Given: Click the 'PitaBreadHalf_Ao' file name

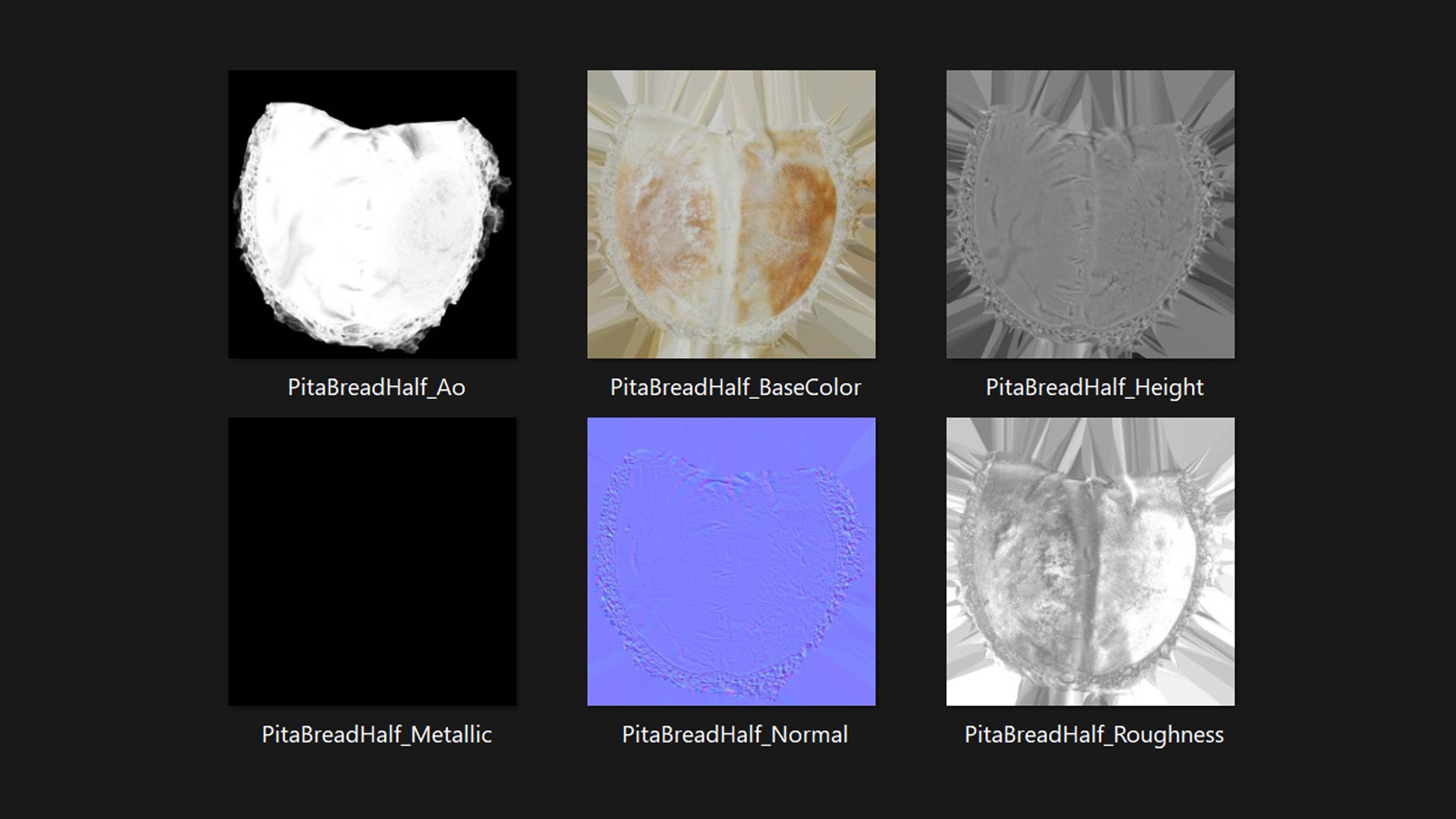Looking at the screenshot, I should [x=376, y=388].
